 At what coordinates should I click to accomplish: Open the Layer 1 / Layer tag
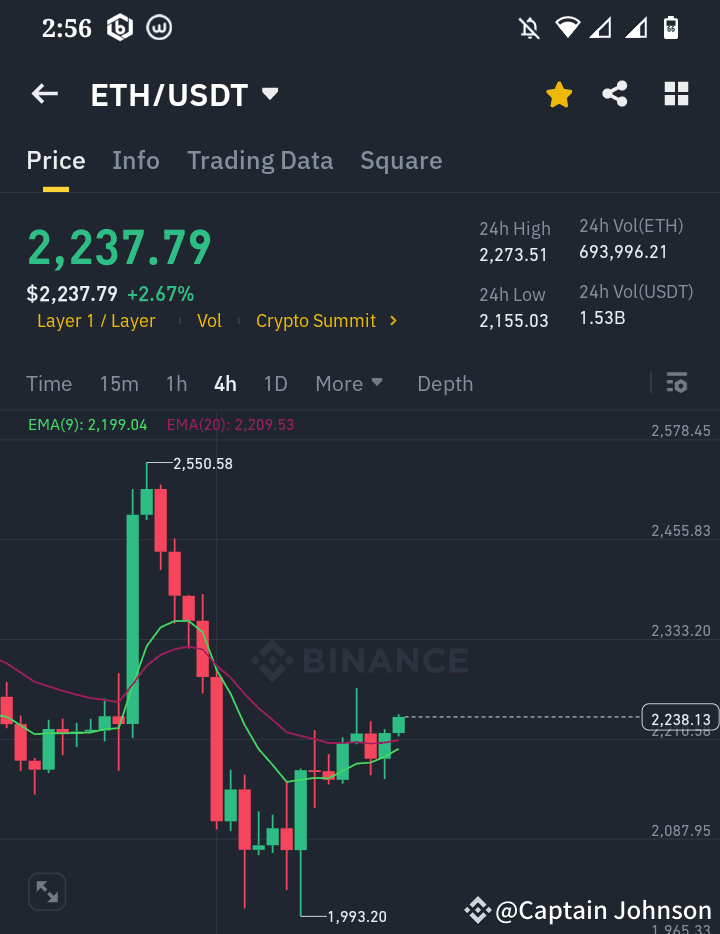click(x=96, y=321)
